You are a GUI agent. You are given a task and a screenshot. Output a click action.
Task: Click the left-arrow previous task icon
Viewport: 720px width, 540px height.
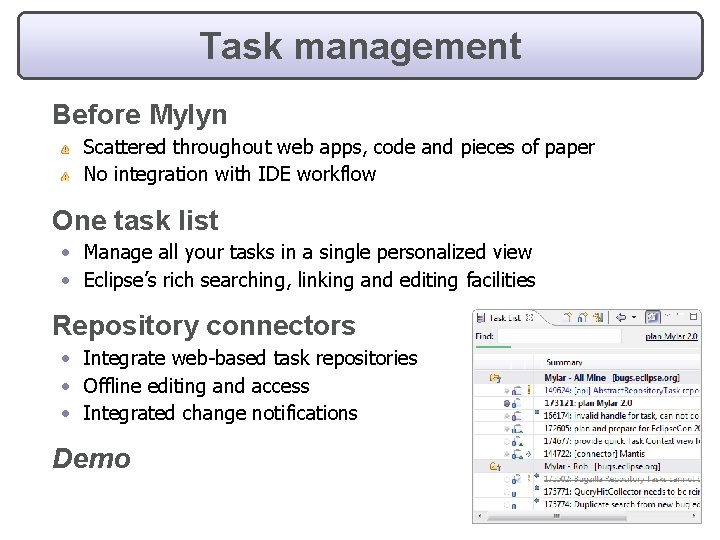point(621,317)
